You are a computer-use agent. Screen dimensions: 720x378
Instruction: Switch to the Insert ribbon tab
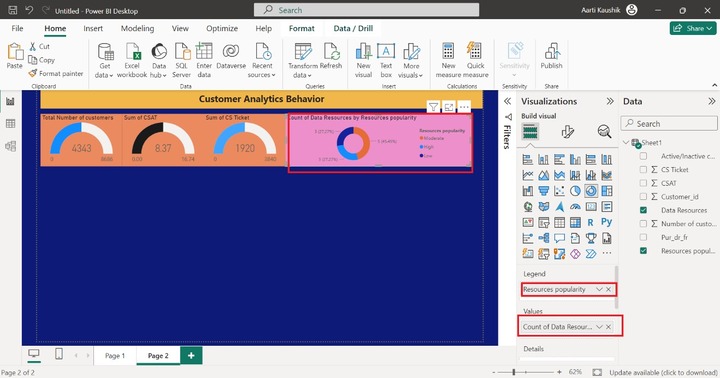point(93,28)
